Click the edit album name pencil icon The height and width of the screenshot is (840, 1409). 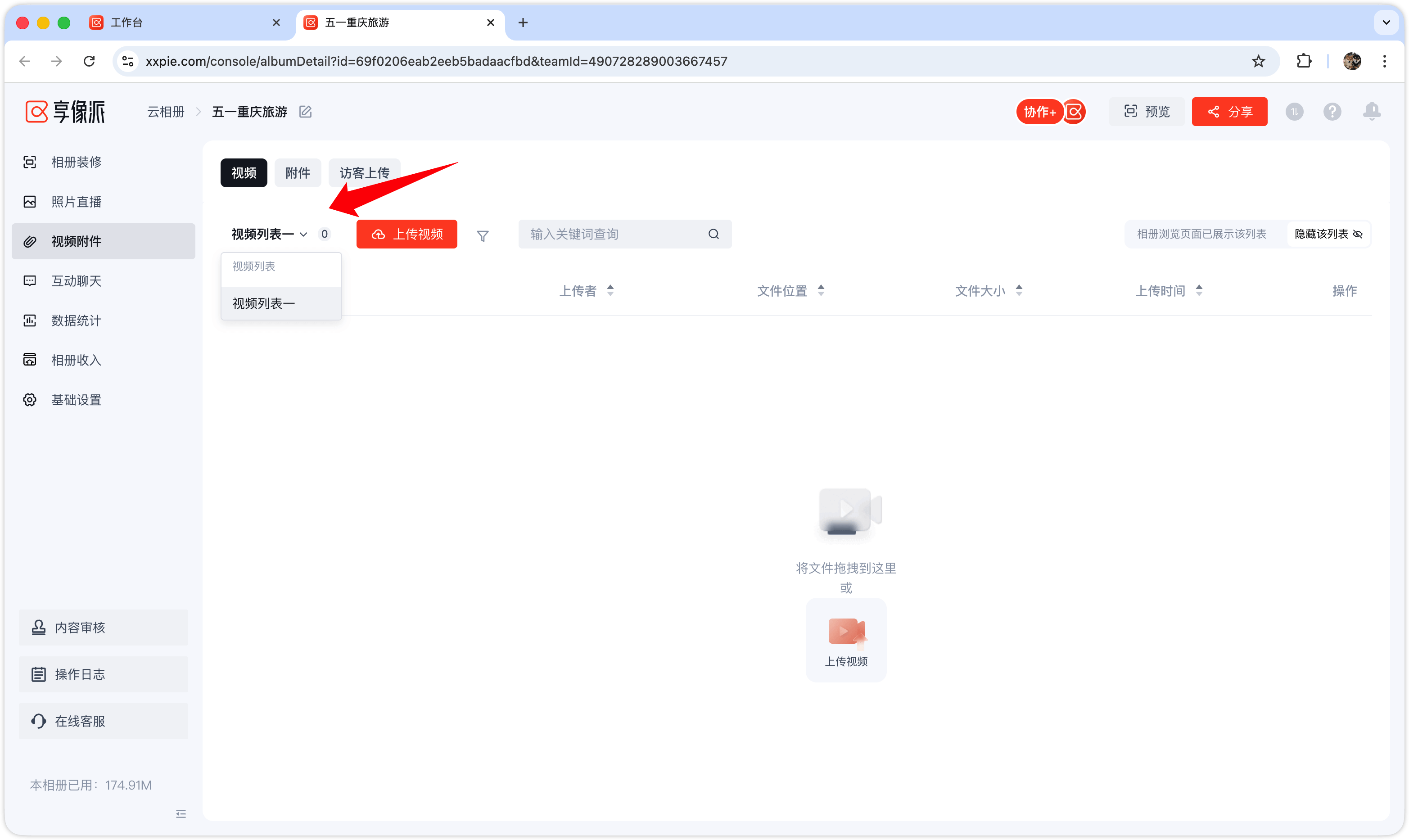305,112
